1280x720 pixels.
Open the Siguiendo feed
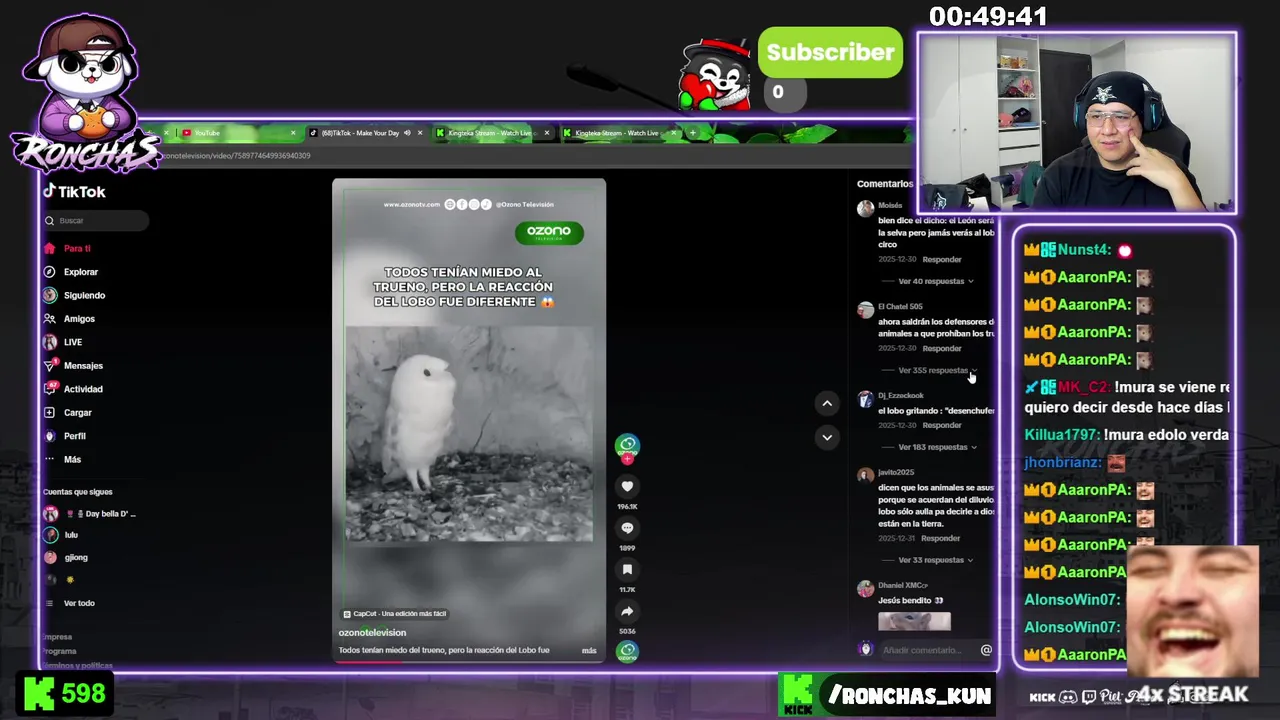coord(74,295)
